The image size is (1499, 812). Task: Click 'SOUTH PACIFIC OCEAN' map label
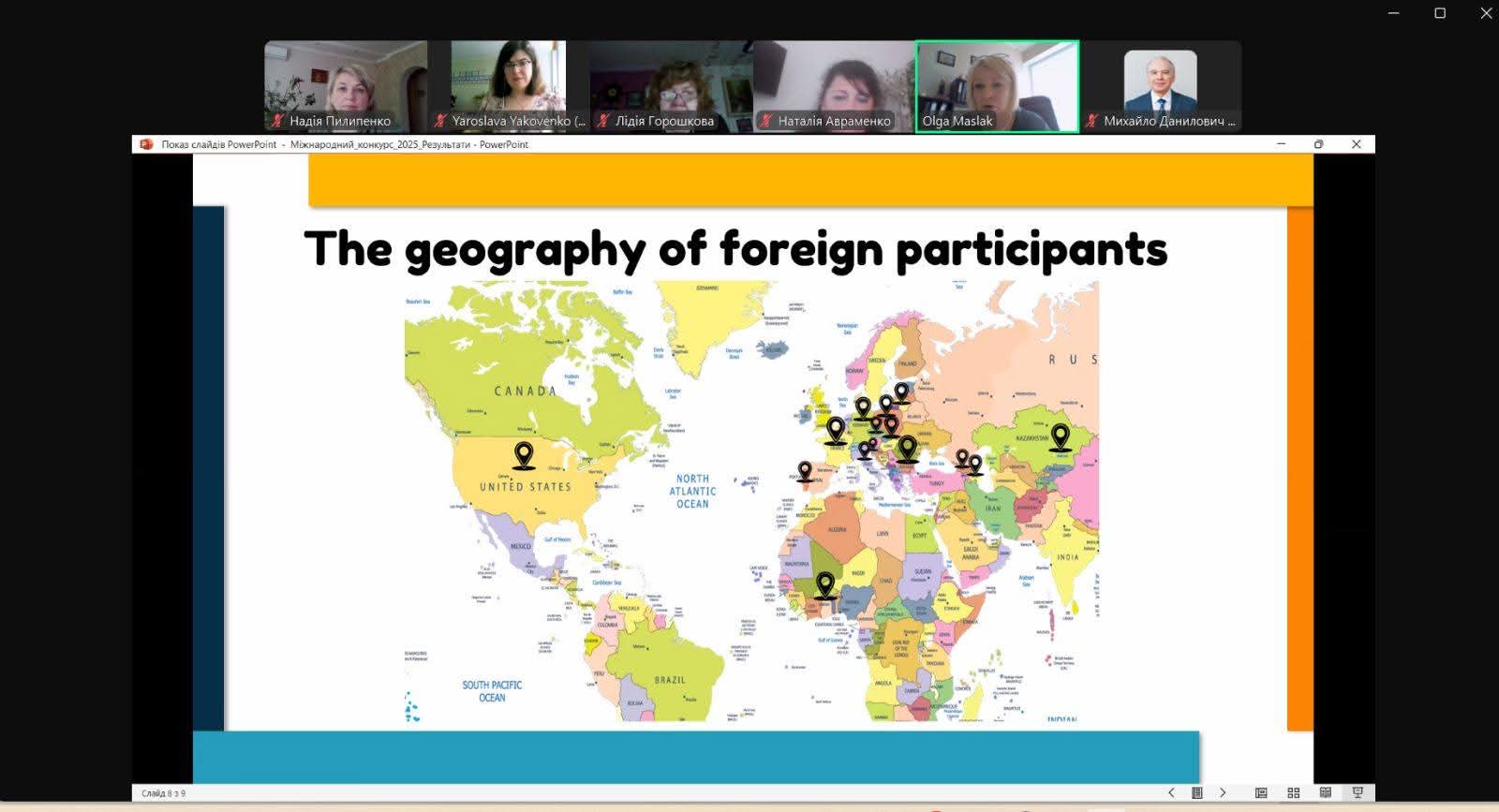coord(492,691)
